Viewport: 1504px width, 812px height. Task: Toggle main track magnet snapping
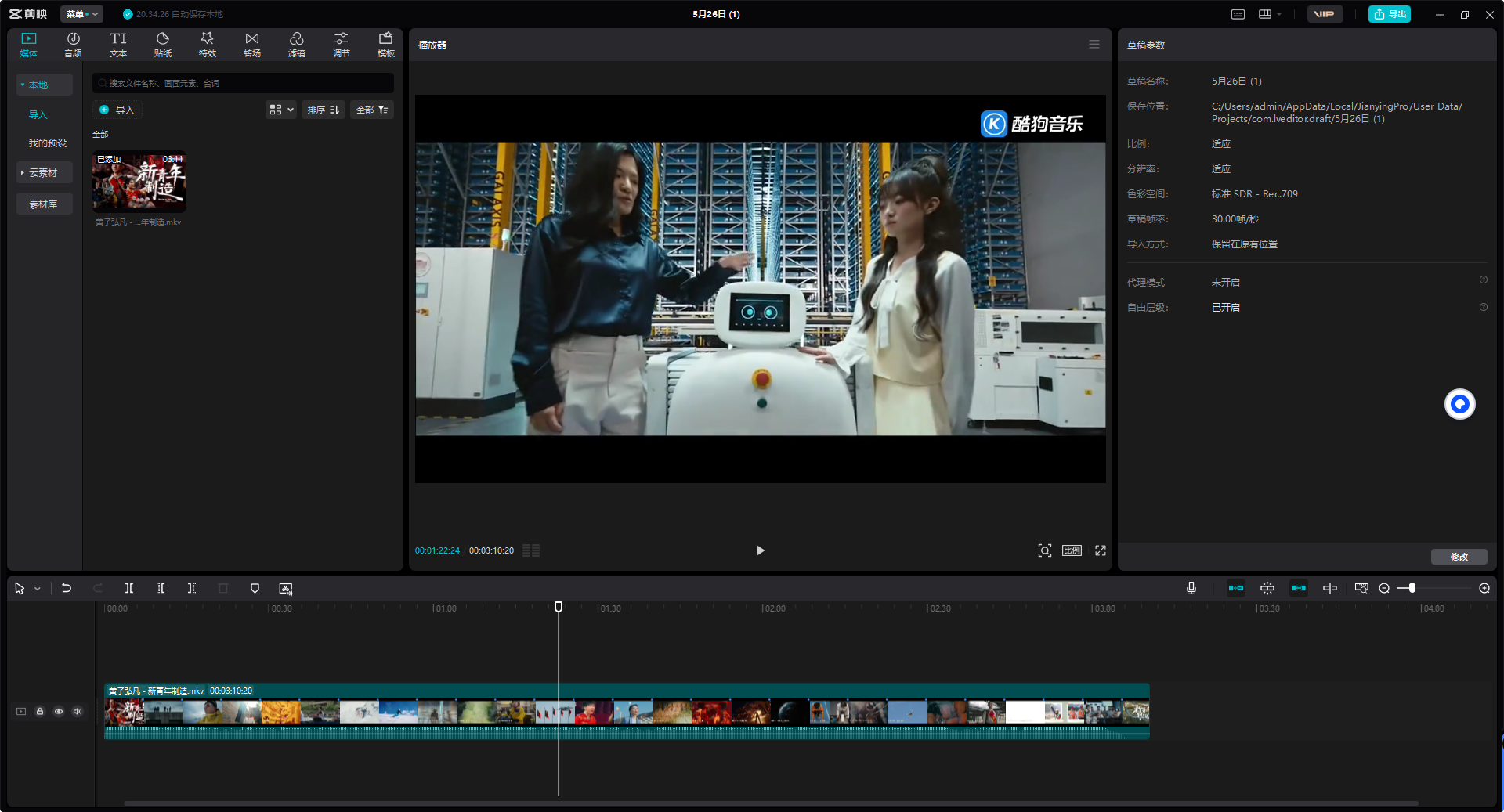[x=1236, y=588]
